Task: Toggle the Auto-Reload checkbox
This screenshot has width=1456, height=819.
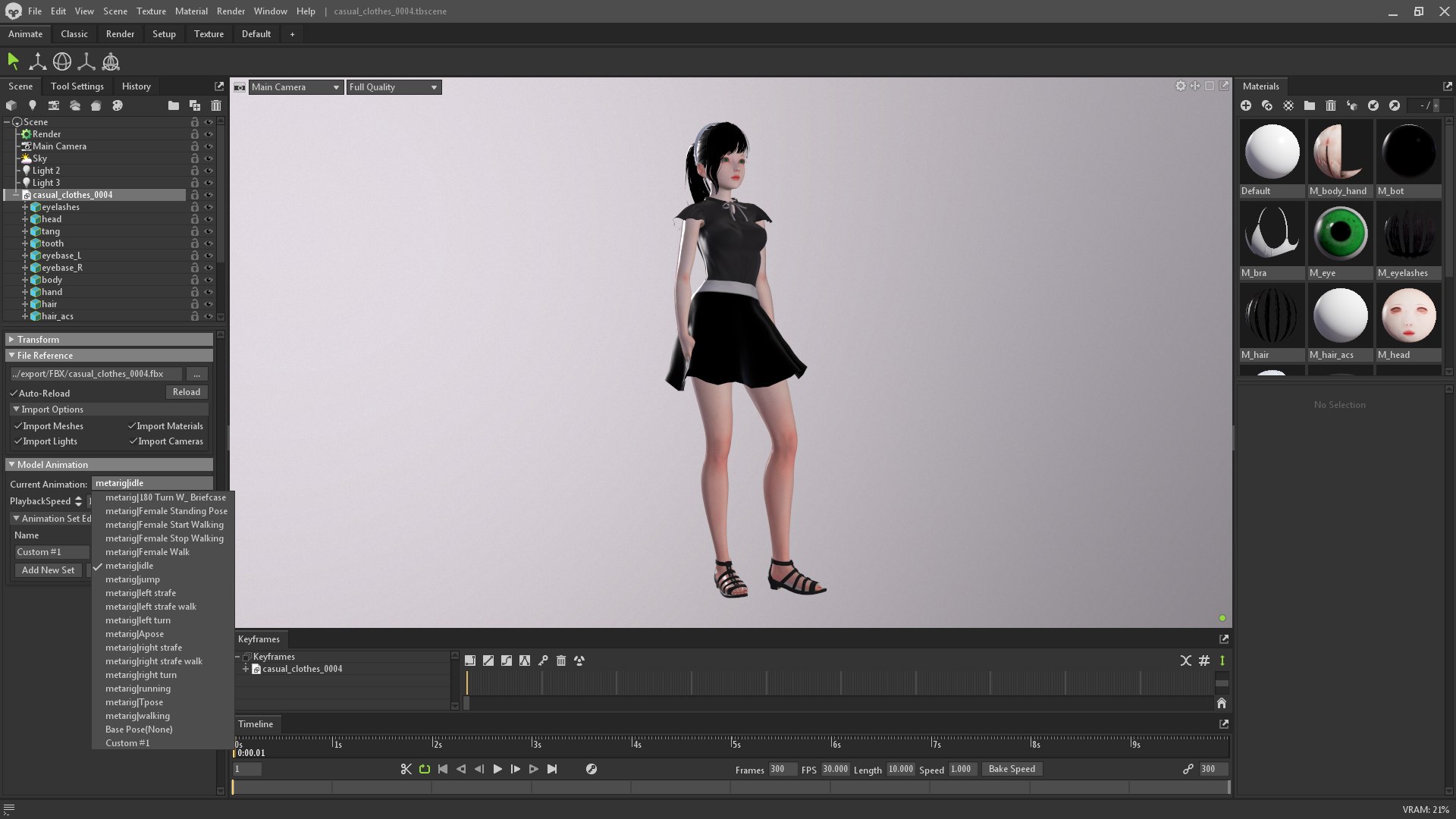Action: (x=14, y=393)
